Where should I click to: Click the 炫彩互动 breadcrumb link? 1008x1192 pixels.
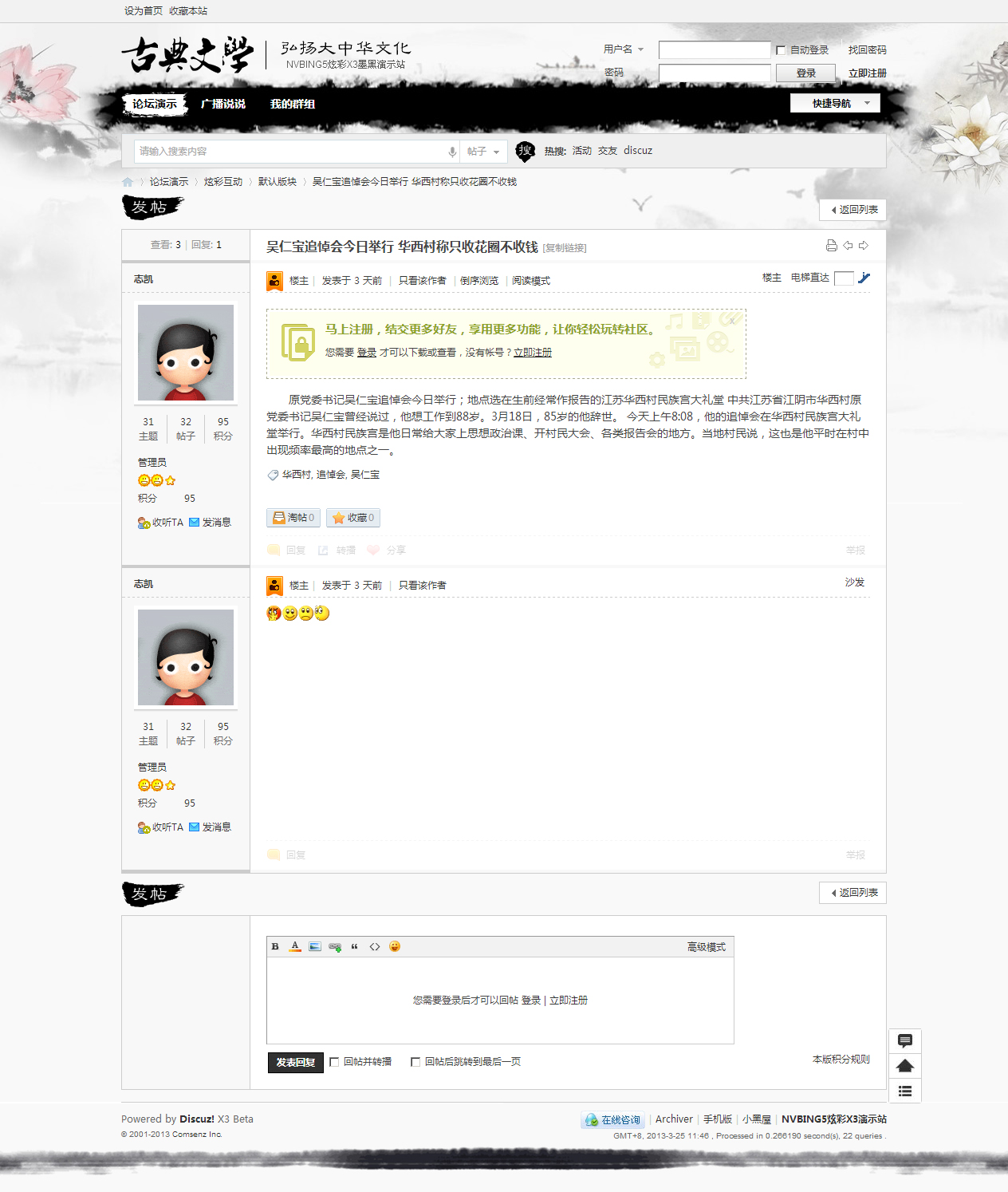(x=223, y=182)
